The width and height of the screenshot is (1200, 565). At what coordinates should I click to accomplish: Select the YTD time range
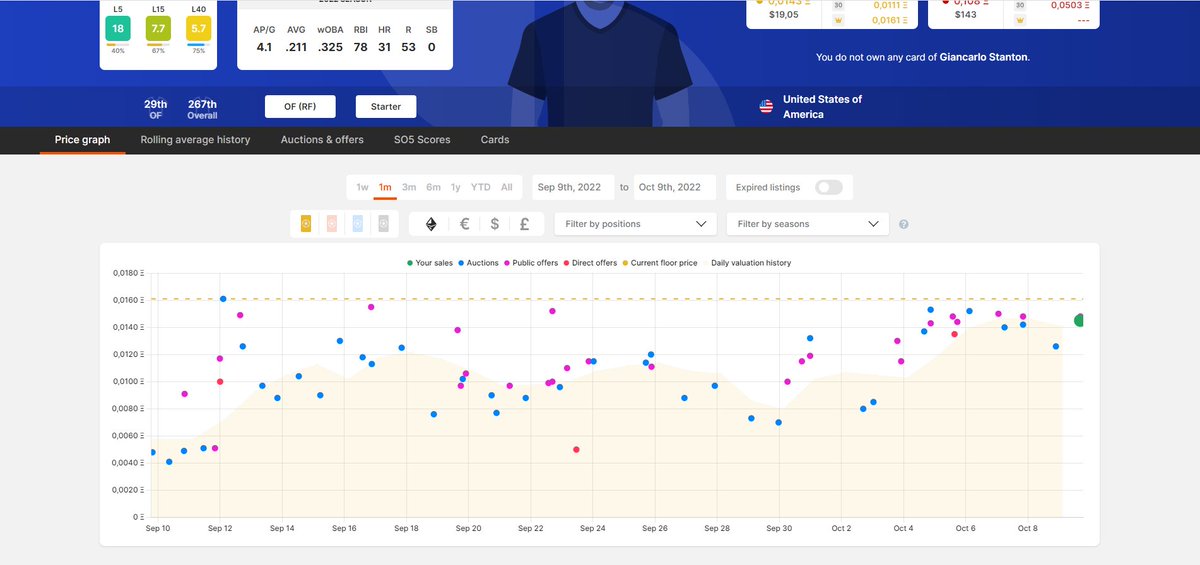tap(481, 187)
